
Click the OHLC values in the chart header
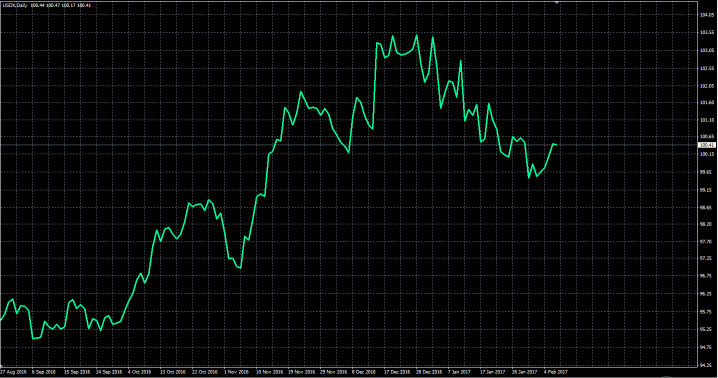click(x=61, y=5)
